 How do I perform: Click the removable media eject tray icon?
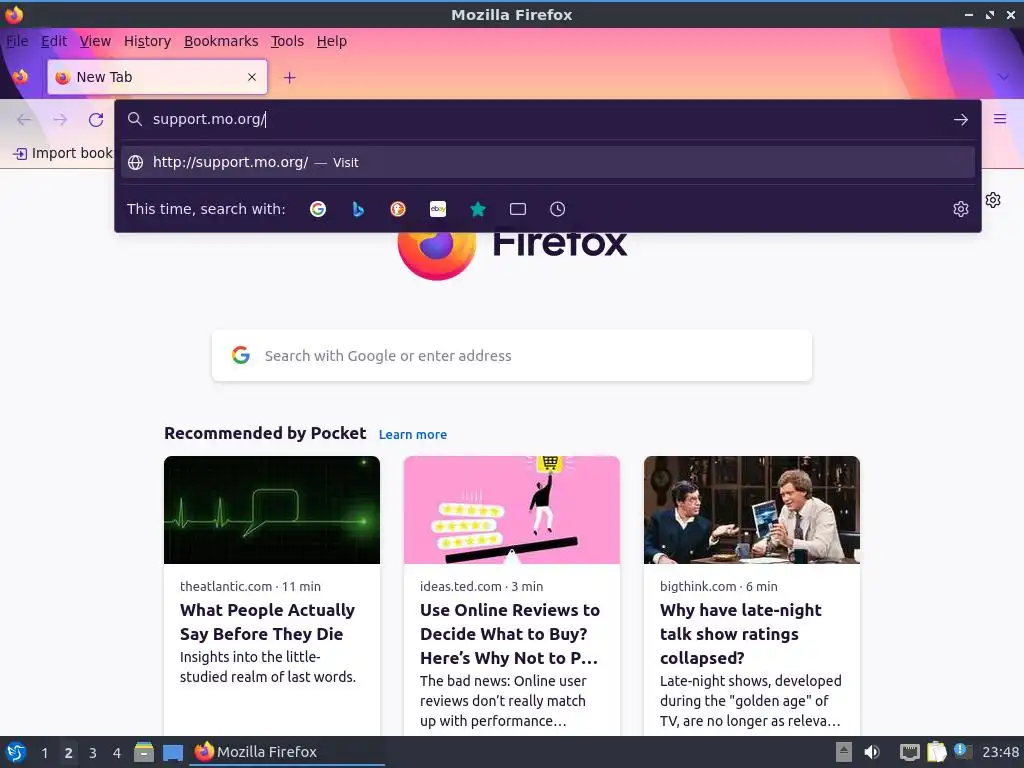tap(844, 752)
